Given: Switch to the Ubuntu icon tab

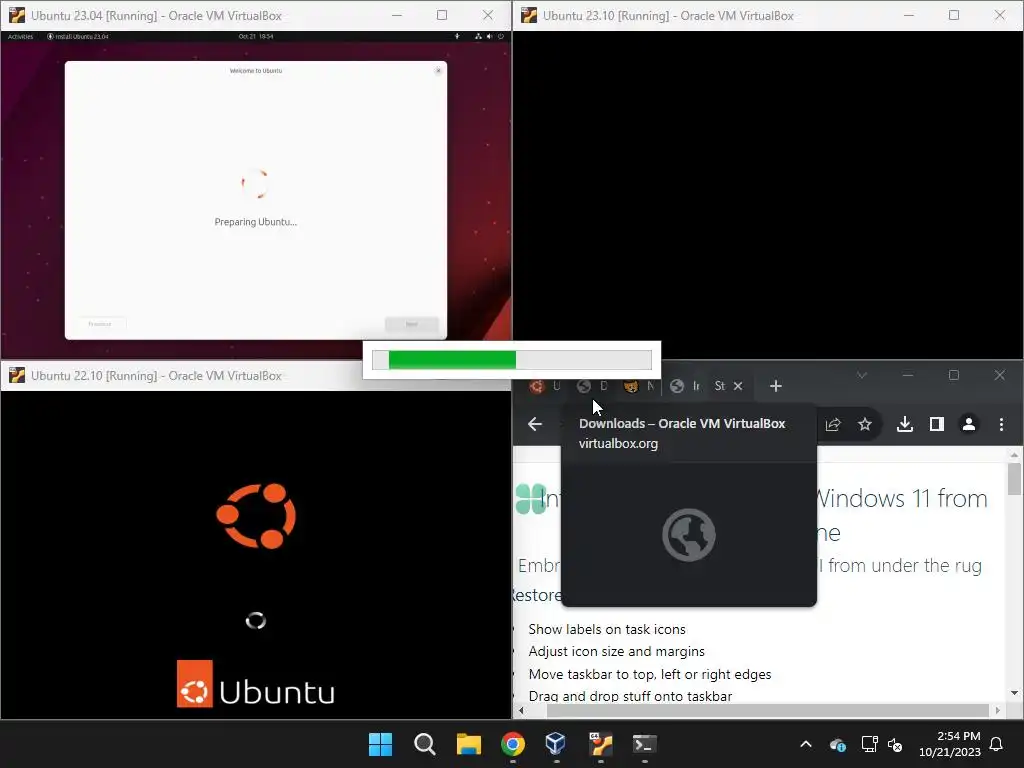Looking at the screenshot, I should (x=545, y=386).
